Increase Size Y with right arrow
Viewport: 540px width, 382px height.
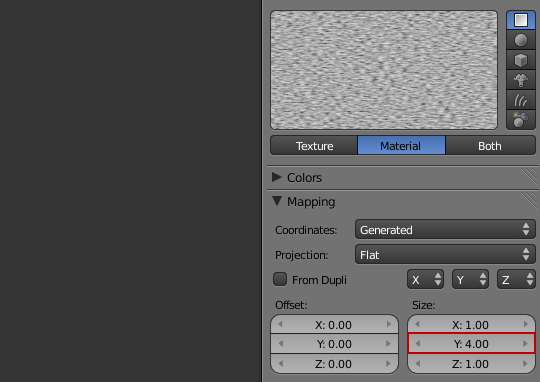coord(526,343)
